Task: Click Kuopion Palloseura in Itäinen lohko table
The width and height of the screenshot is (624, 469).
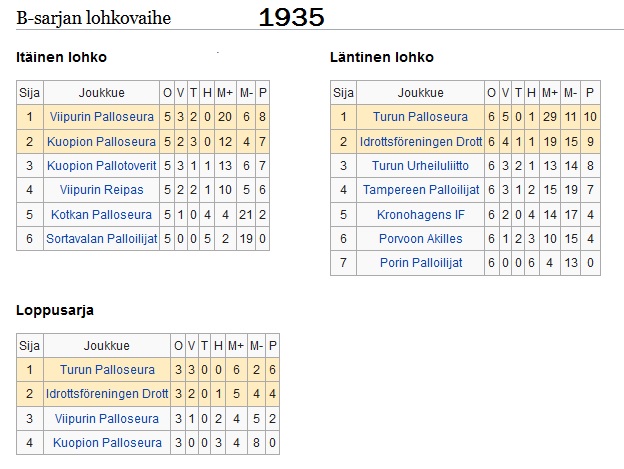Action: (101, 142)
